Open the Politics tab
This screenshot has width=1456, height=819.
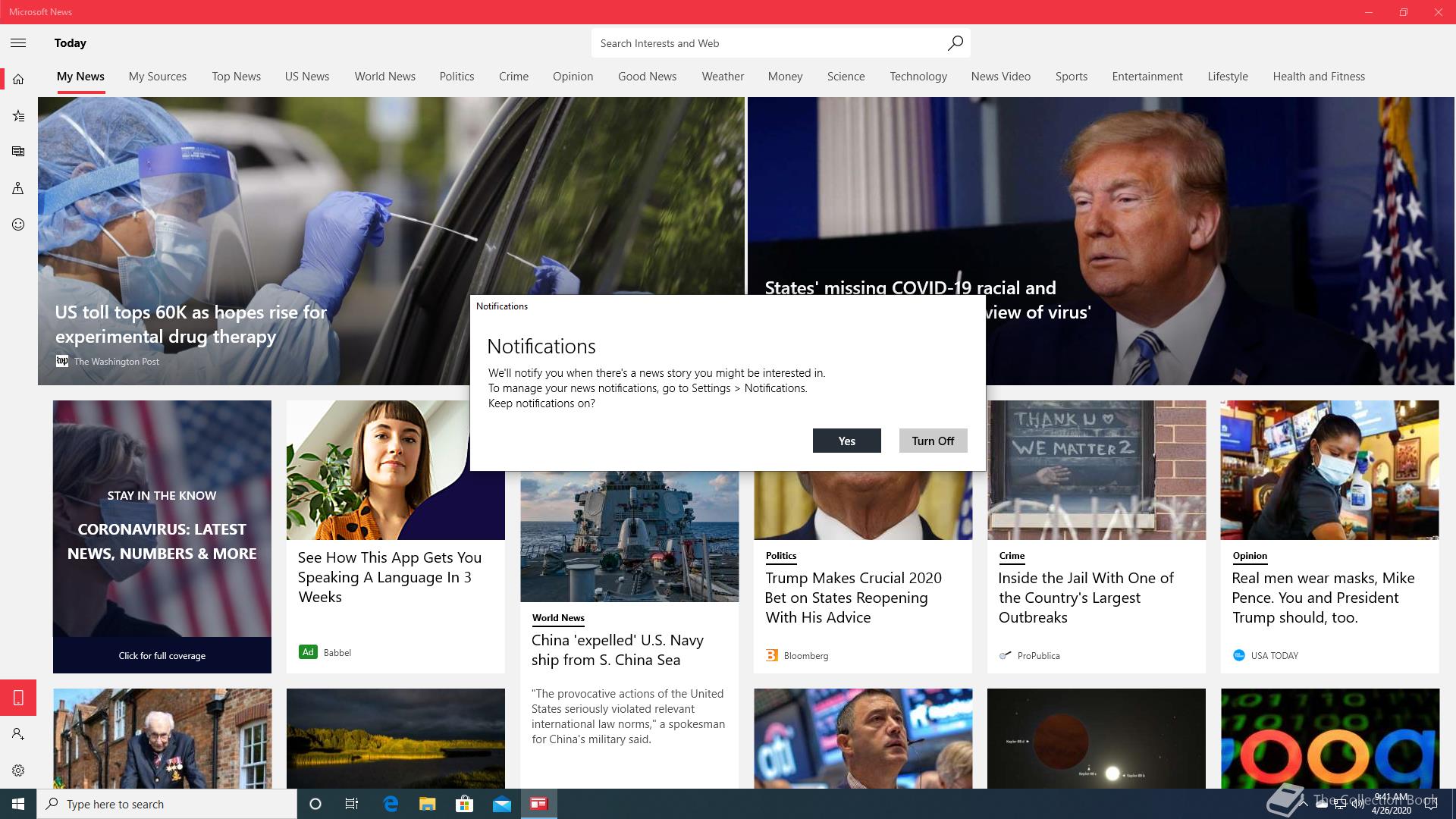457,77
